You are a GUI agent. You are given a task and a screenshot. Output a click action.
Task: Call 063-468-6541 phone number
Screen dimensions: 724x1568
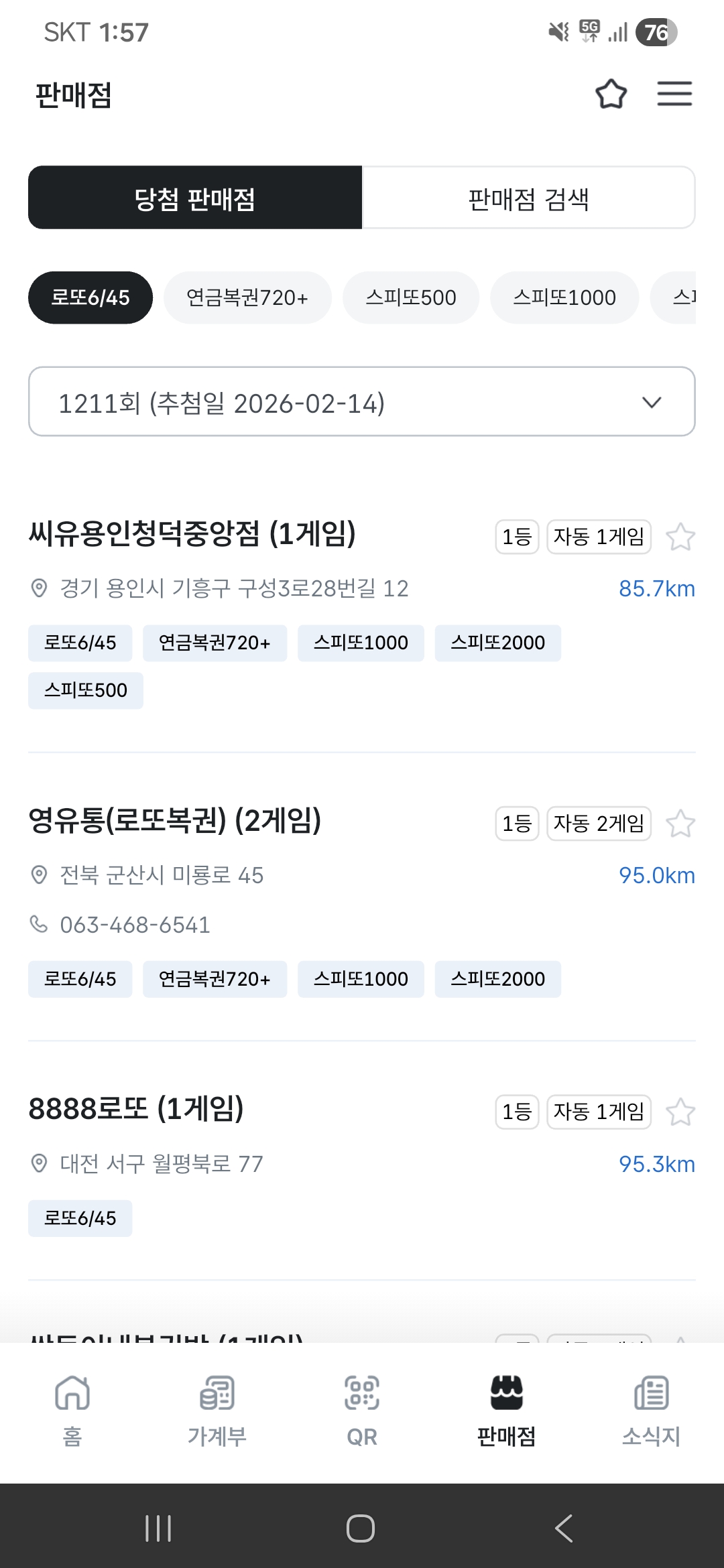click(x=135, y=925)
